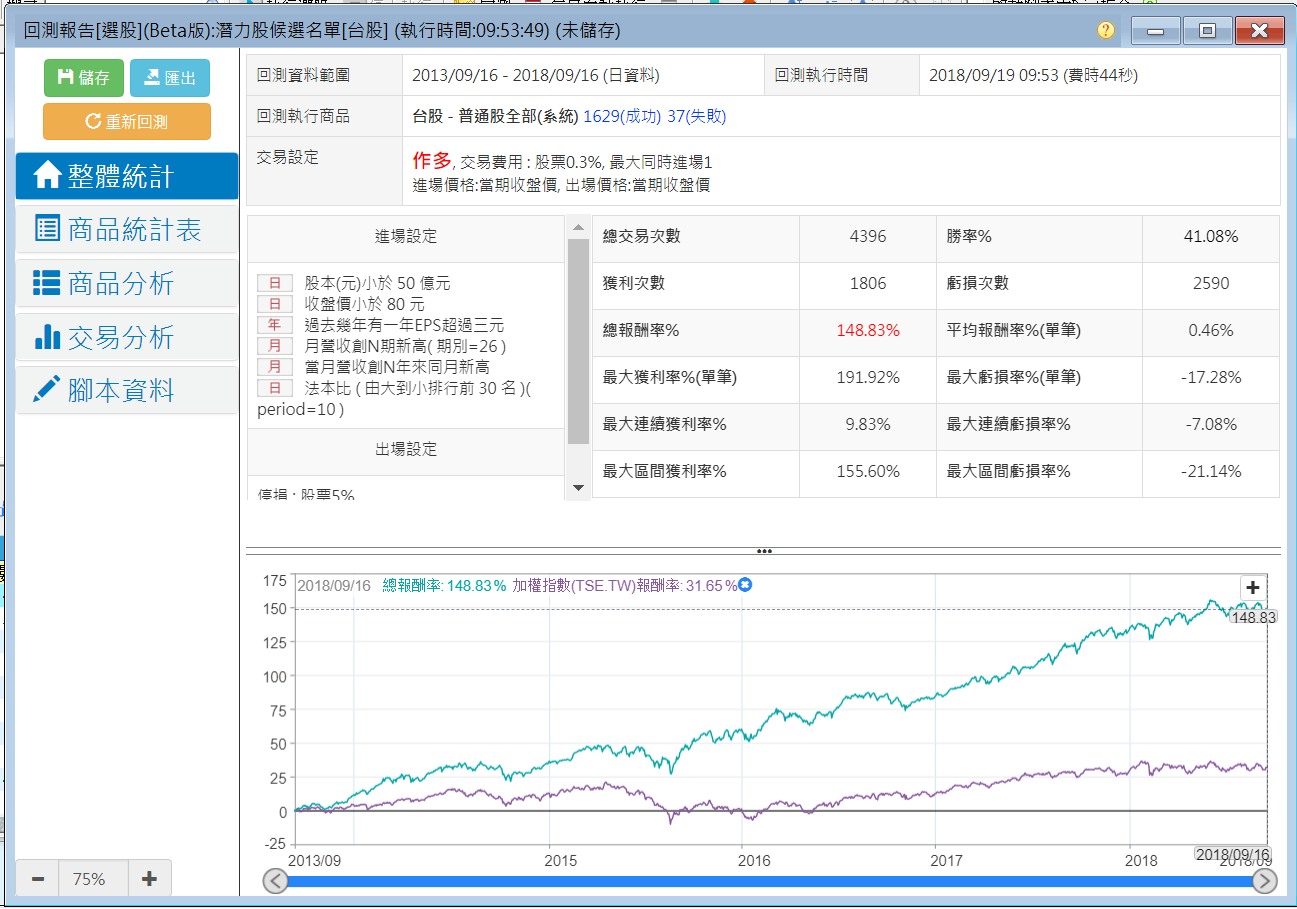Click the 1629(成功) success count link

(x=621, y=116)
